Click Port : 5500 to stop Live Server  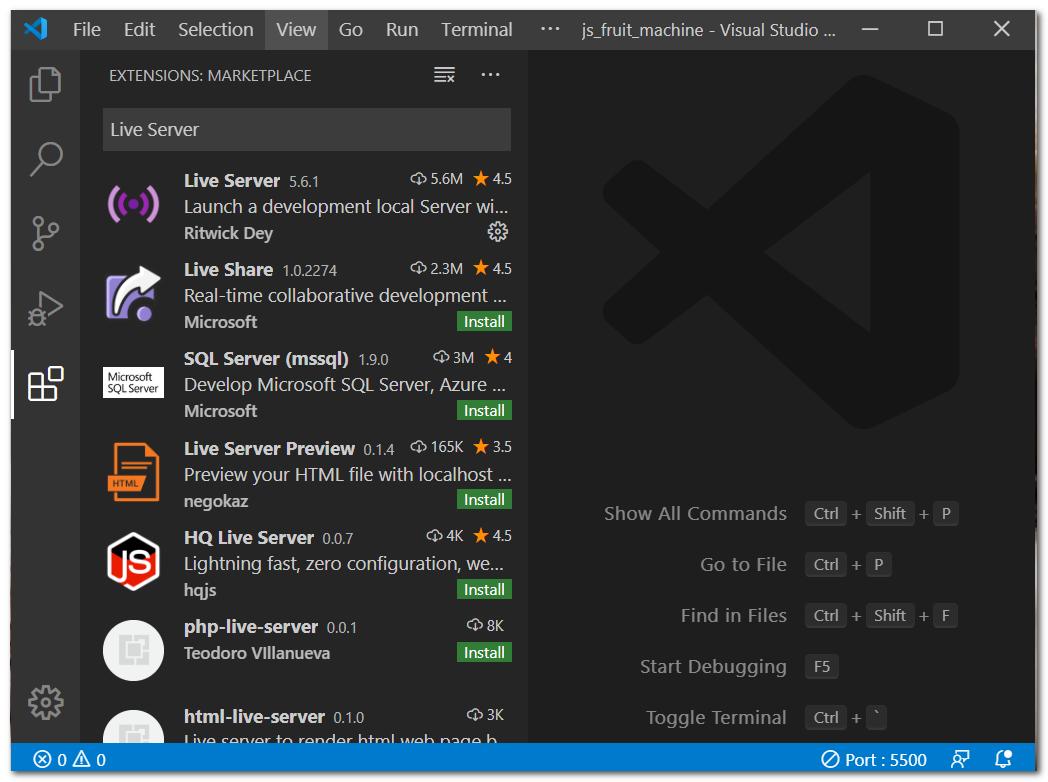coord(874,760)
